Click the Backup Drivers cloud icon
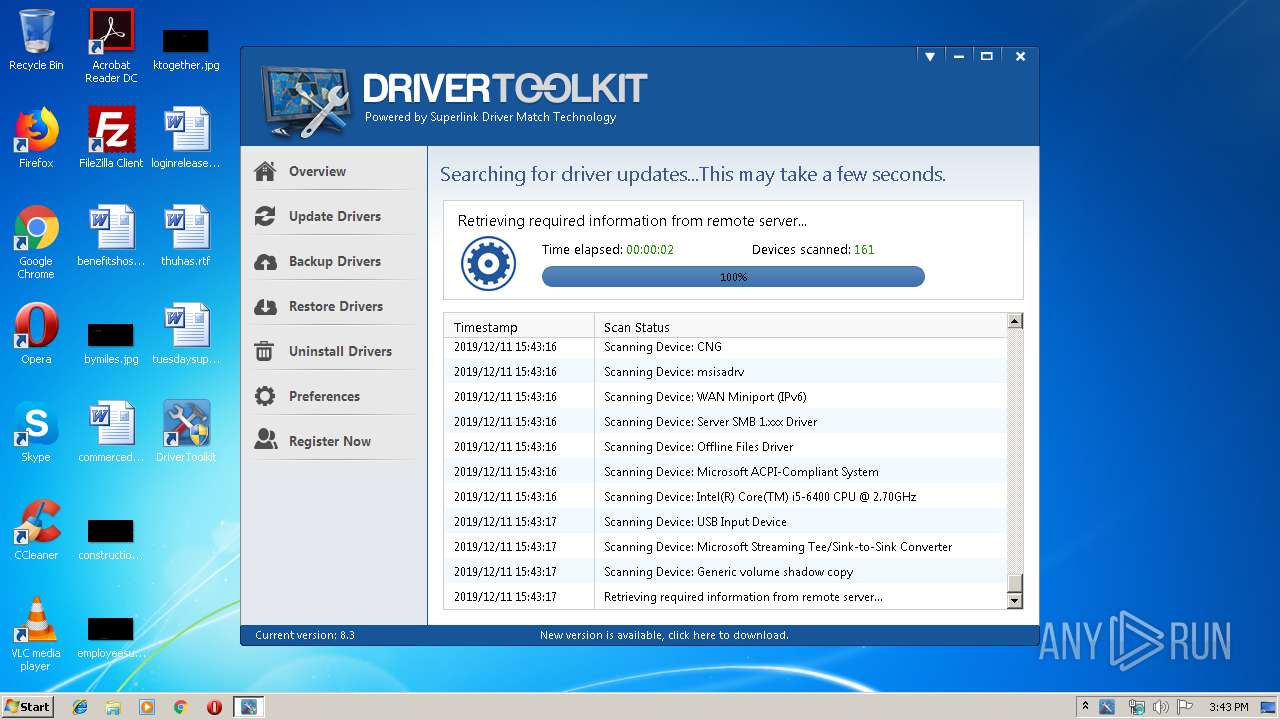Image resolution: width=1280 pixels, height=720 pixels. click(x=265, y=262)
